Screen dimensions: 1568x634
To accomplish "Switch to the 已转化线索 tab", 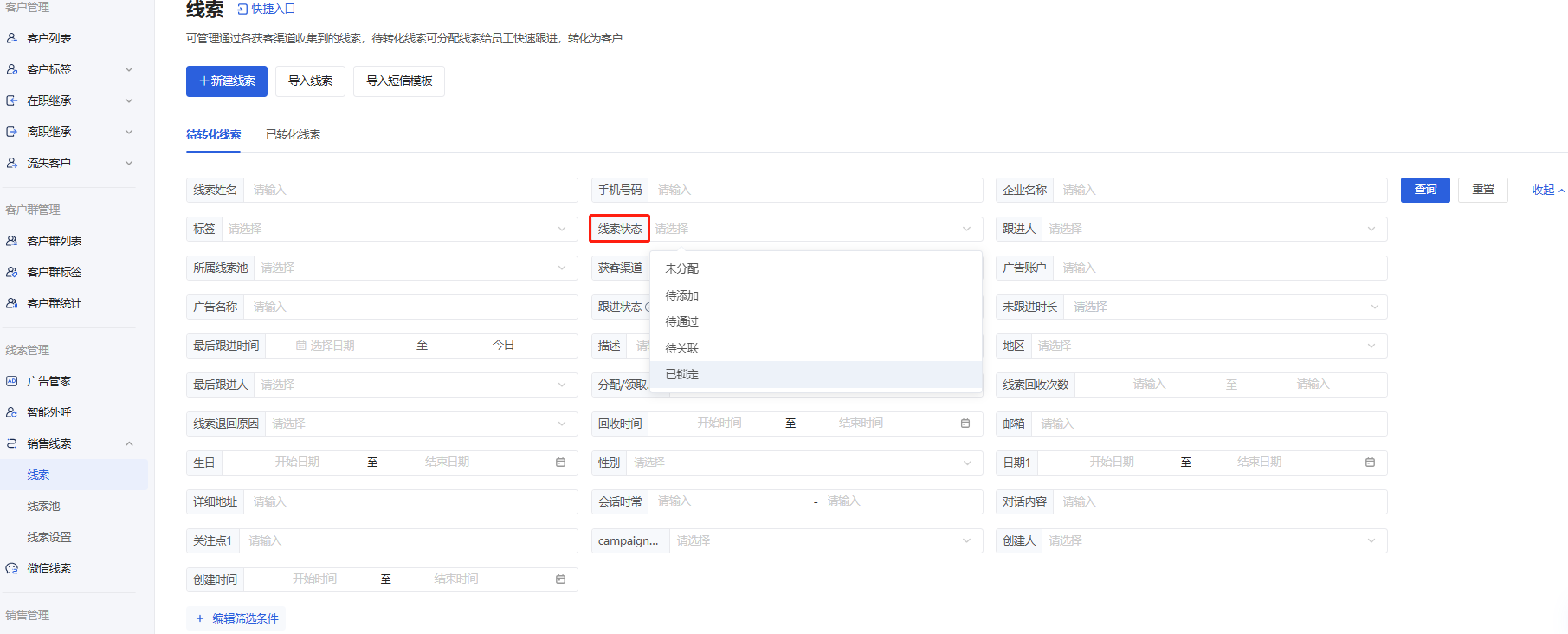I will (293, 134).
